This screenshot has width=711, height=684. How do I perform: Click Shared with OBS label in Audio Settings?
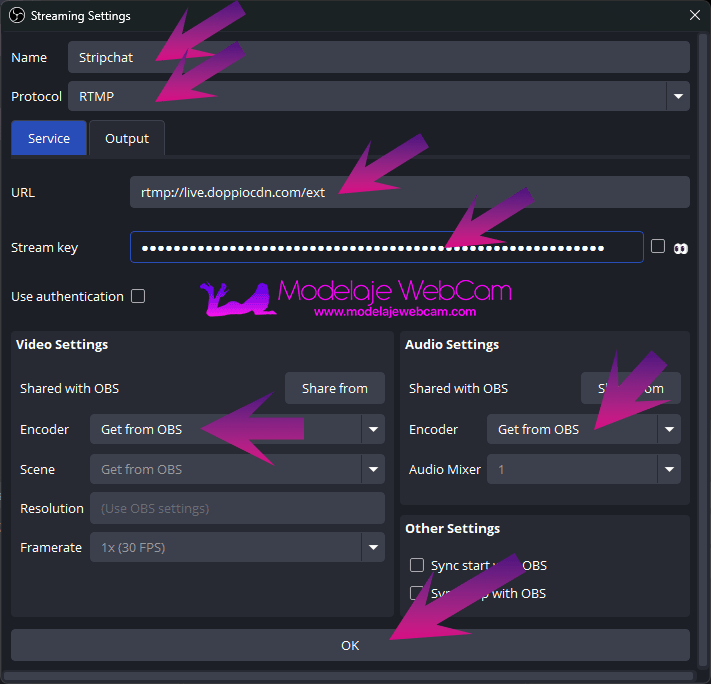point(458,388)
